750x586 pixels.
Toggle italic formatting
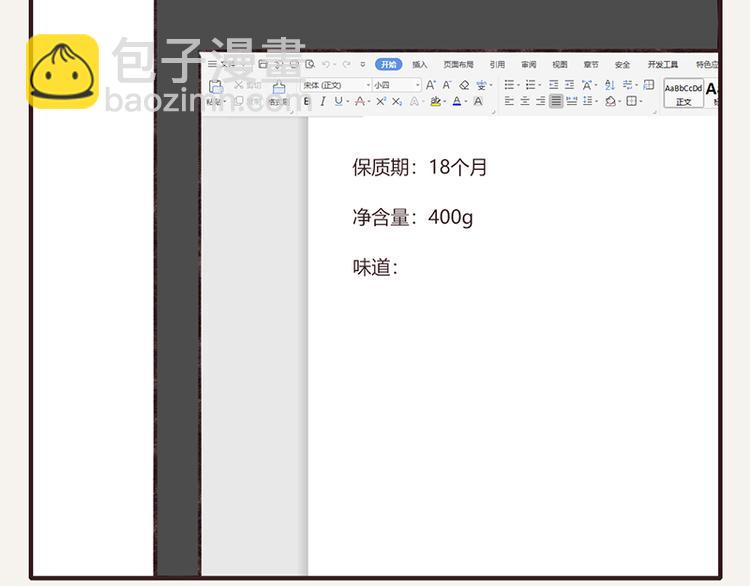(322, 102)
